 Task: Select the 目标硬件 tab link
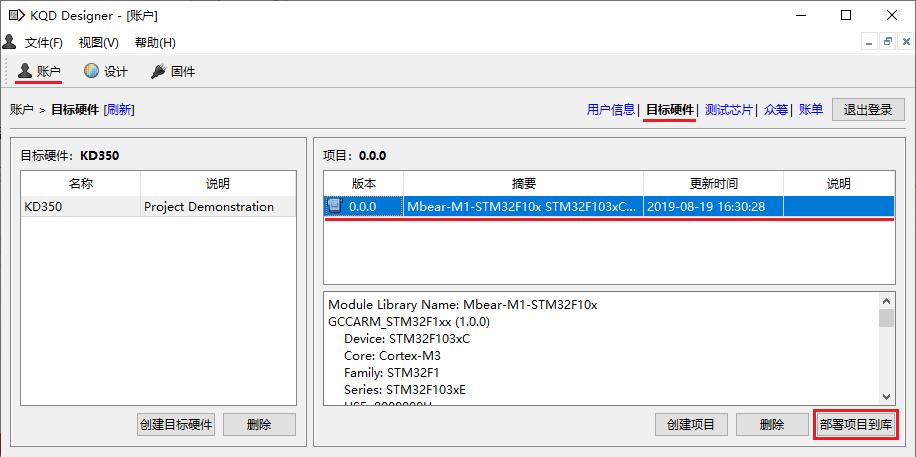point(670,109)
